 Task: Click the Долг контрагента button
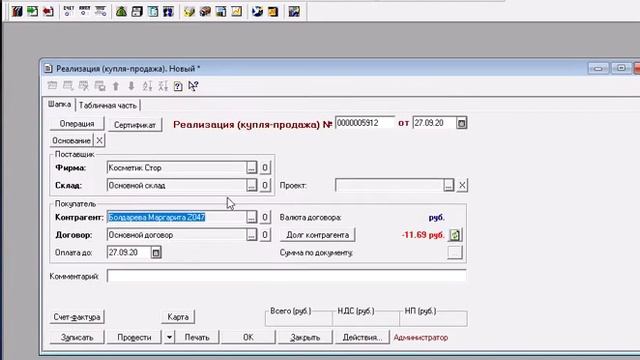click(318, 235)
